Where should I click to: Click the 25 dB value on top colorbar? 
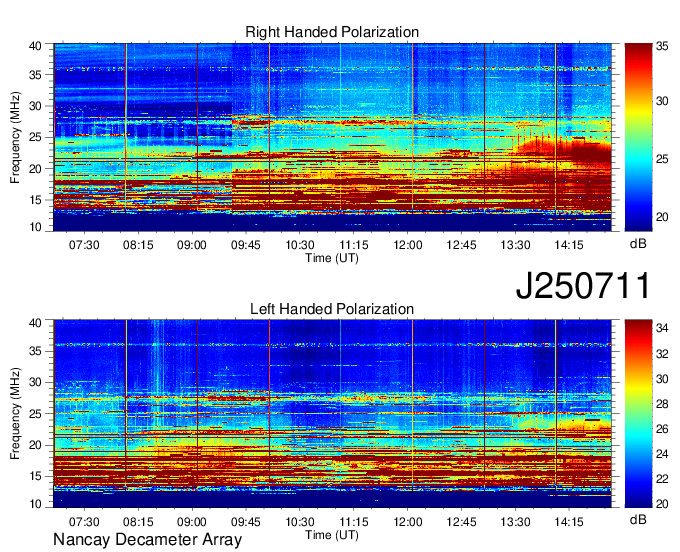662,159
